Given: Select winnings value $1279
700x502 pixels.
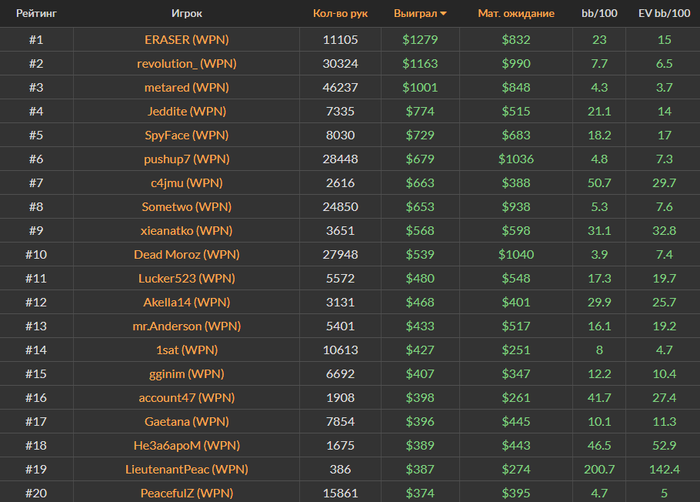Looking at the screenshot, I should pyautogui.click(x=420, y=40).
